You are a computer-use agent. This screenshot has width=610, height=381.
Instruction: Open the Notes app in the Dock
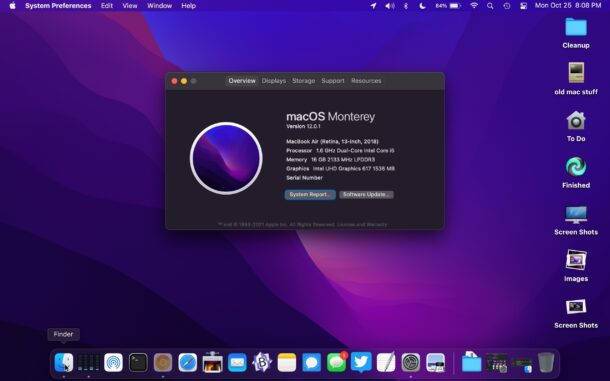click(287, 363)
